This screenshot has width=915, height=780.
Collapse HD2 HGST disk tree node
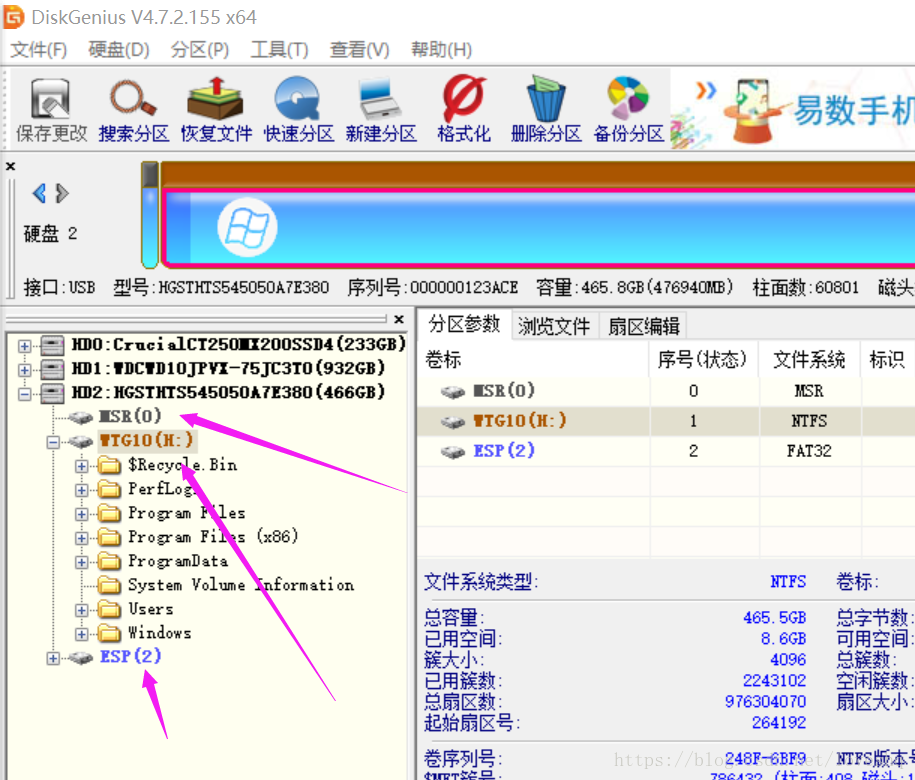click(25, 394)
